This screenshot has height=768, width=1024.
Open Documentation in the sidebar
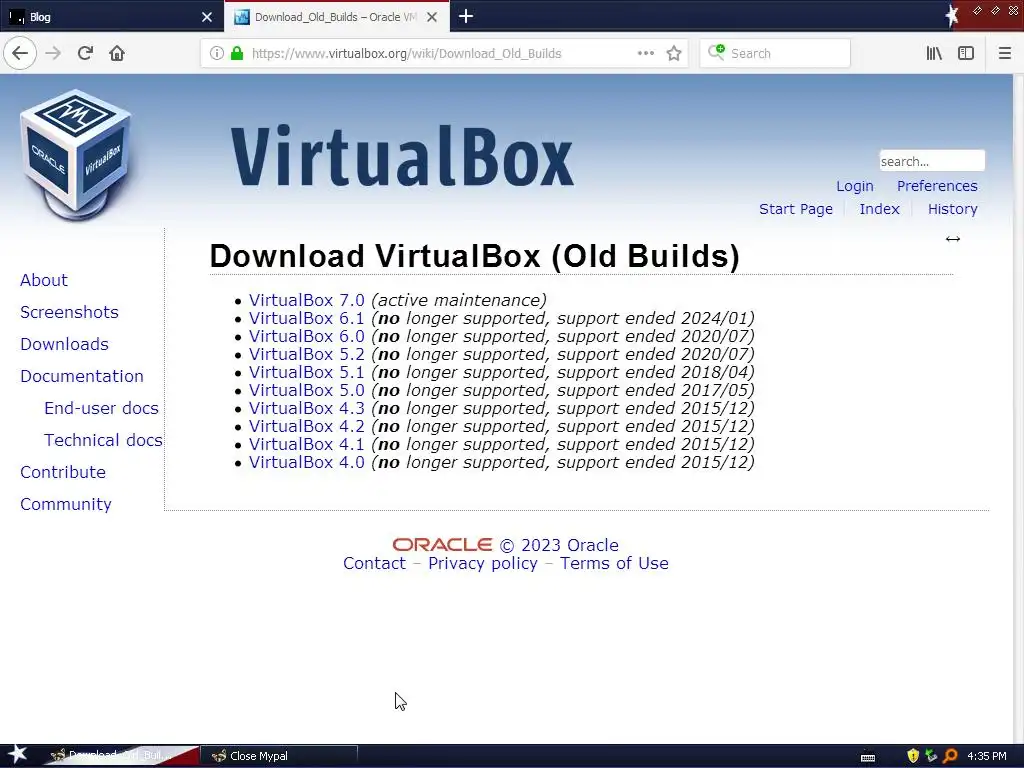(82, 376)
